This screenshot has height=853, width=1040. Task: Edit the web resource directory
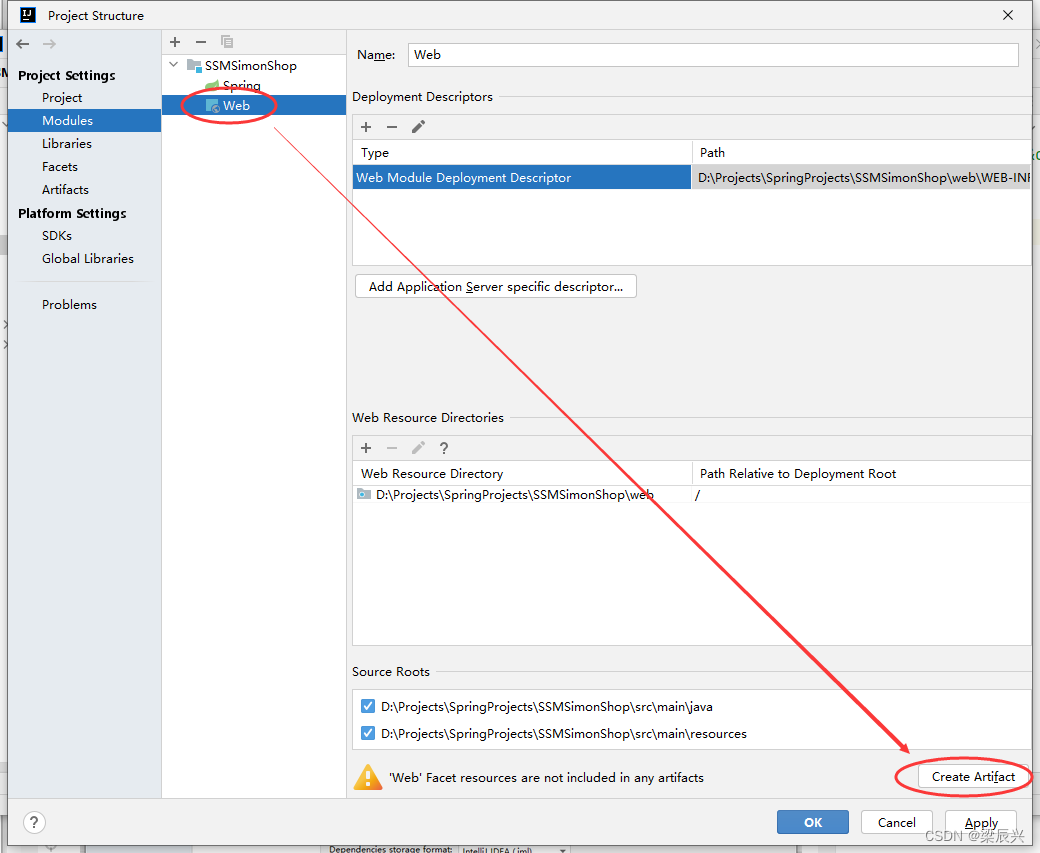[418, 448]
